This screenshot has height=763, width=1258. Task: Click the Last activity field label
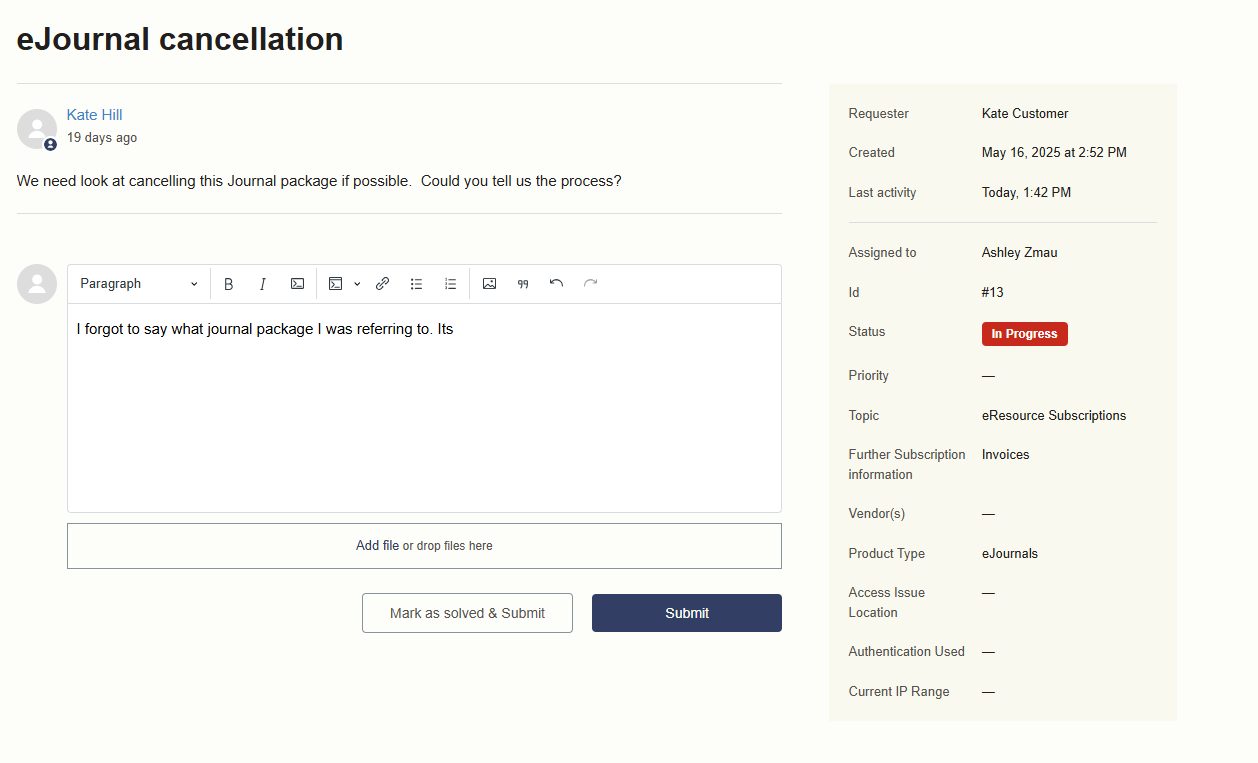[x=882, y=193]
